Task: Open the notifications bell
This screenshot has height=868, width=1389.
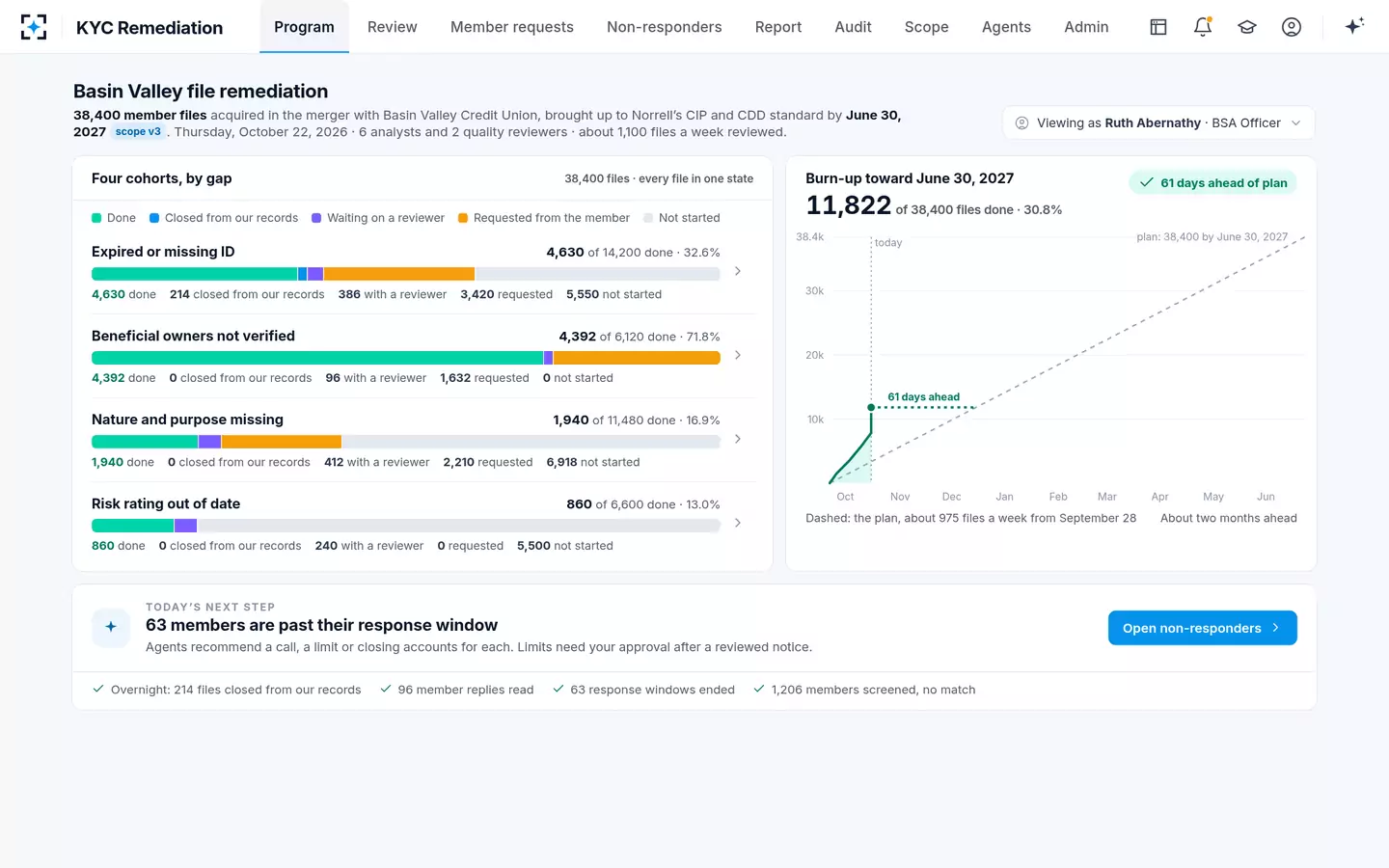Action: tap(1203, 27)
